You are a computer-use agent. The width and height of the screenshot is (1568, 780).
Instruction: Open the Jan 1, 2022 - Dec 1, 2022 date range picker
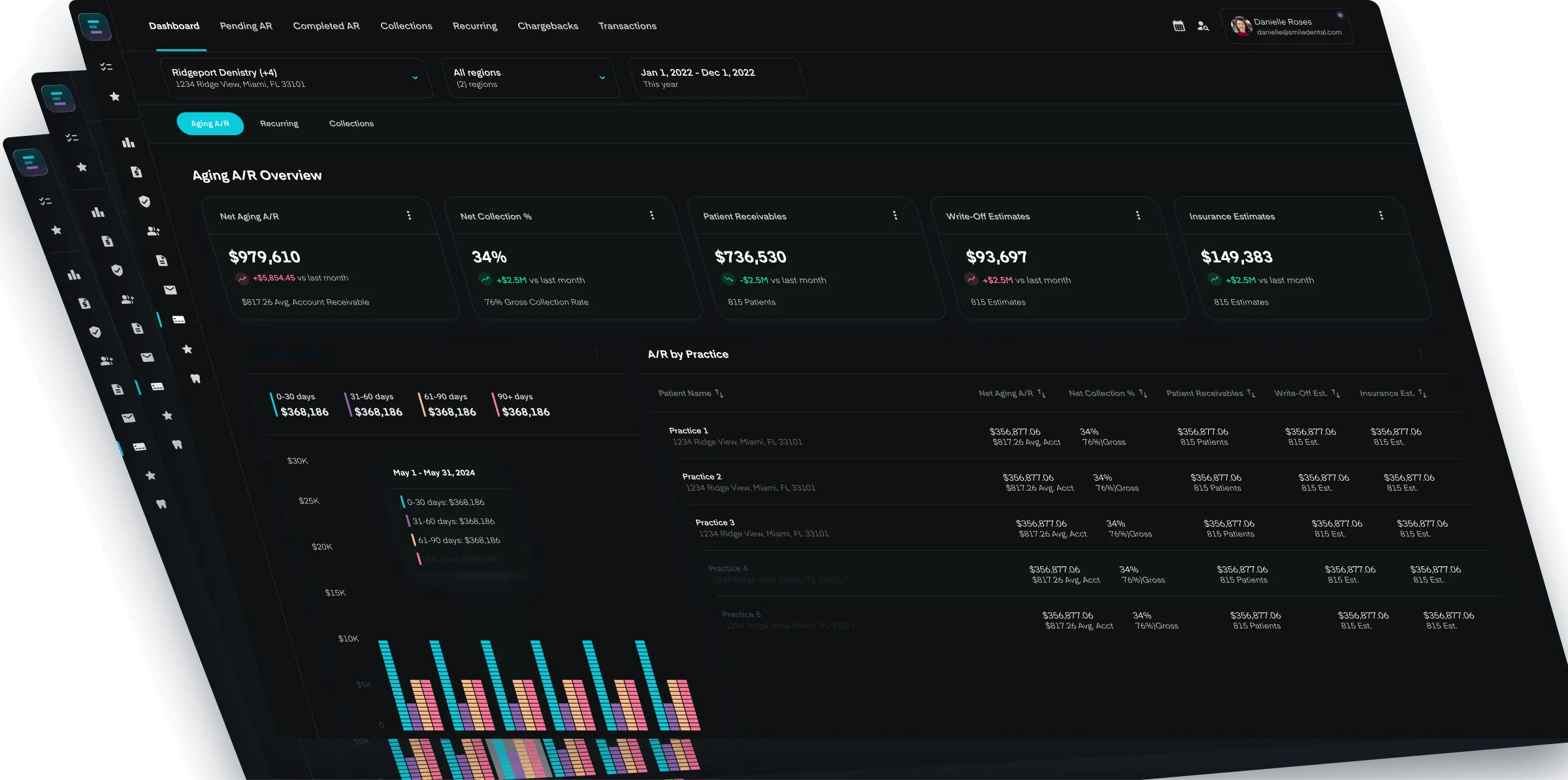(x=718, y=78)
